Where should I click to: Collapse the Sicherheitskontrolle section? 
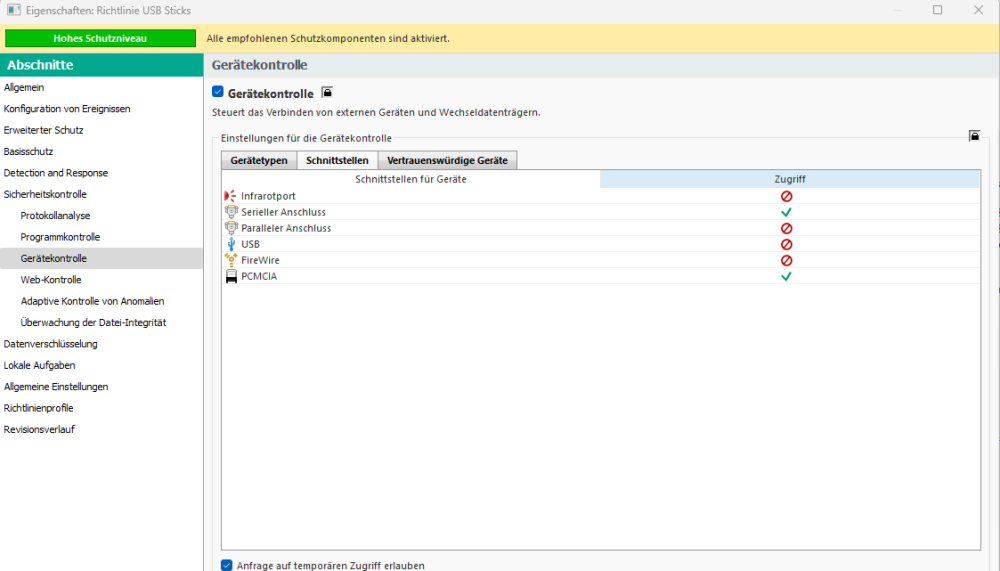point(45,195)
